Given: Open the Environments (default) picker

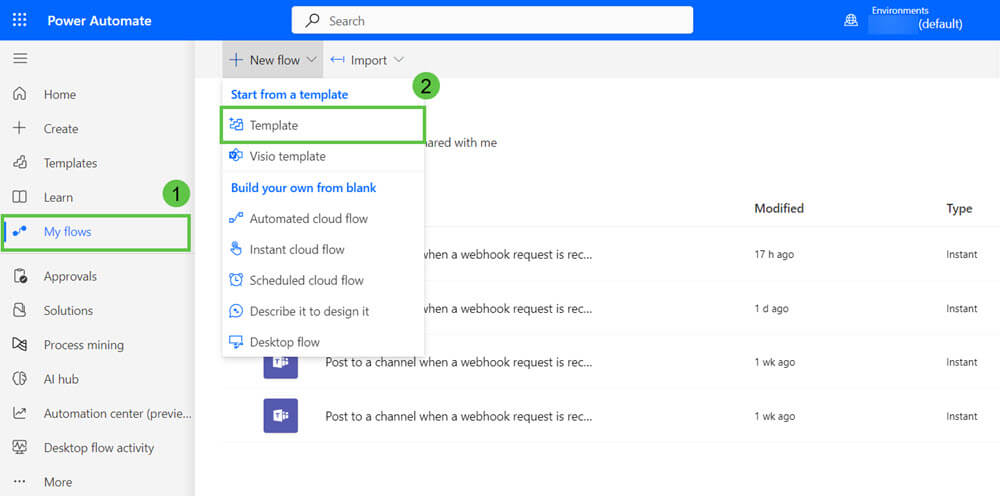Looking at the screenshot, I should 916,19.
